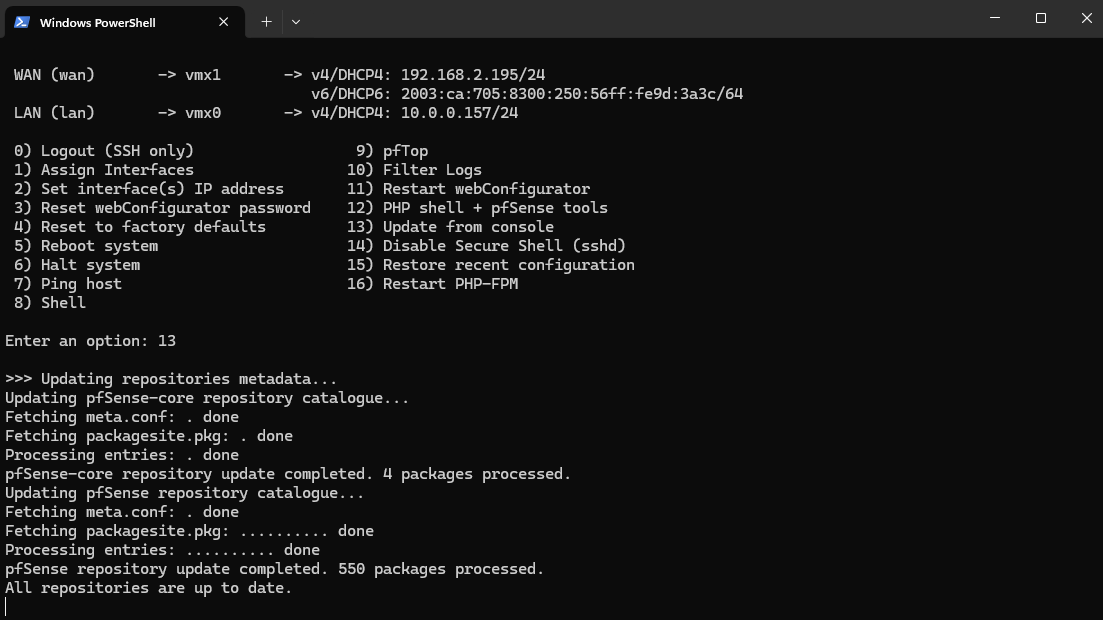Minimize the terminal window
Viewport: 1103px width, 620px height.
pyautogui.click(x=995, y=18)
